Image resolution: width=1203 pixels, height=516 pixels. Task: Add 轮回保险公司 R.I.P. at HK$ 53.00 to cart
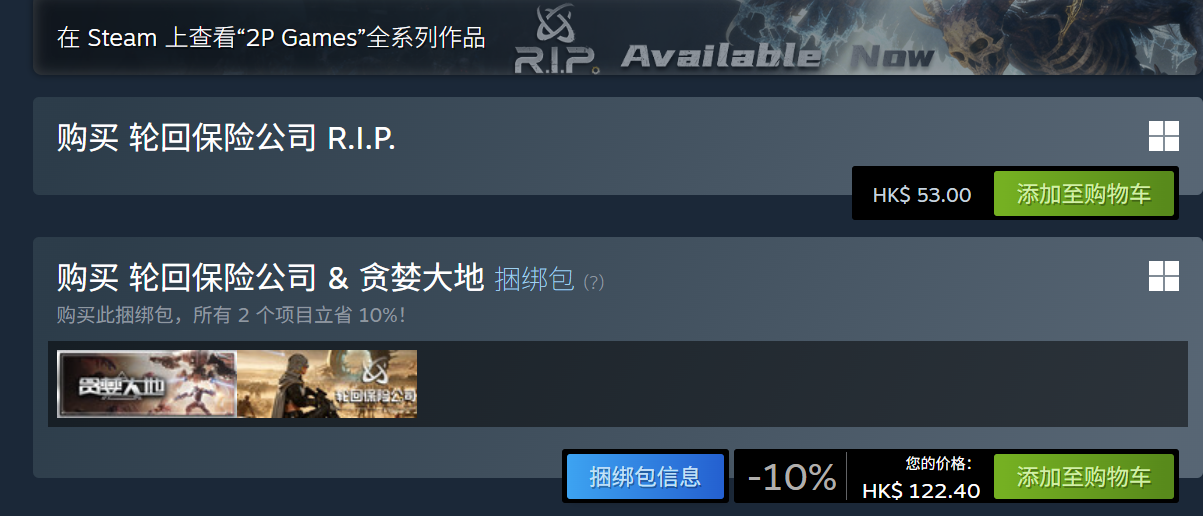(x=1083, y=194)
